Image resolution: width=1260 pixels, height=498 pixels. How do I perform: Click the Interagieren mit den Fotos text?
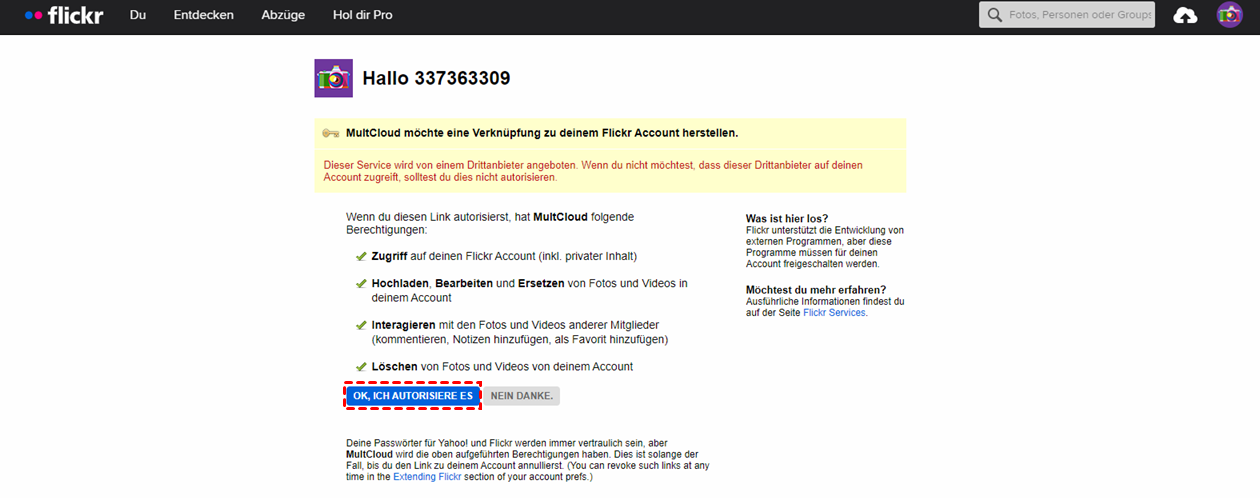[520, 332]
